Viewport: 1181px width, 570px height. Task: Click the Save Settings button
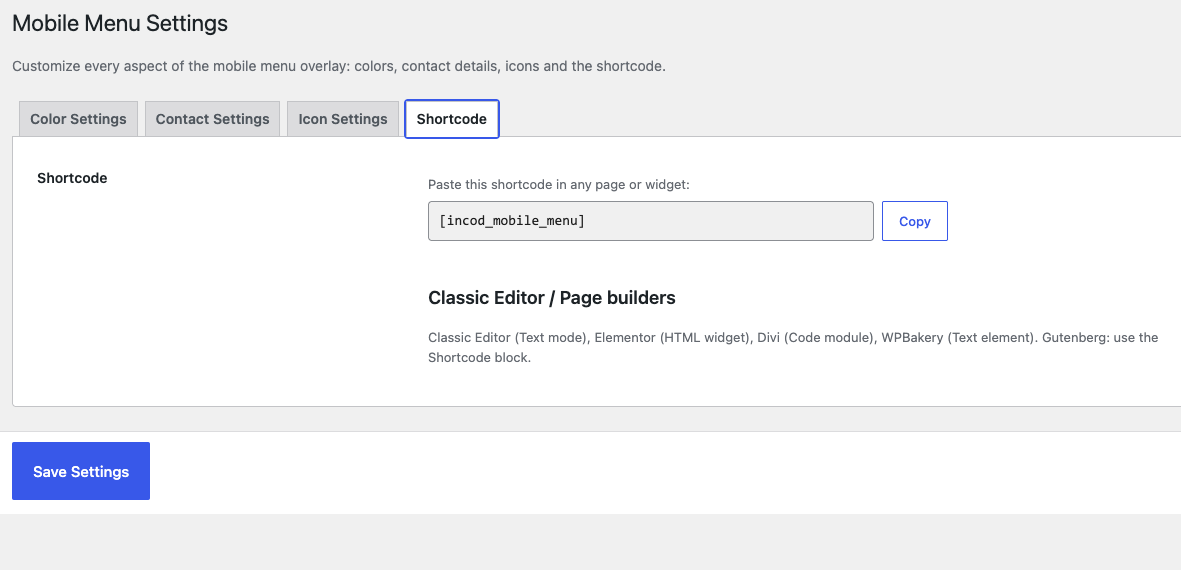81,471
